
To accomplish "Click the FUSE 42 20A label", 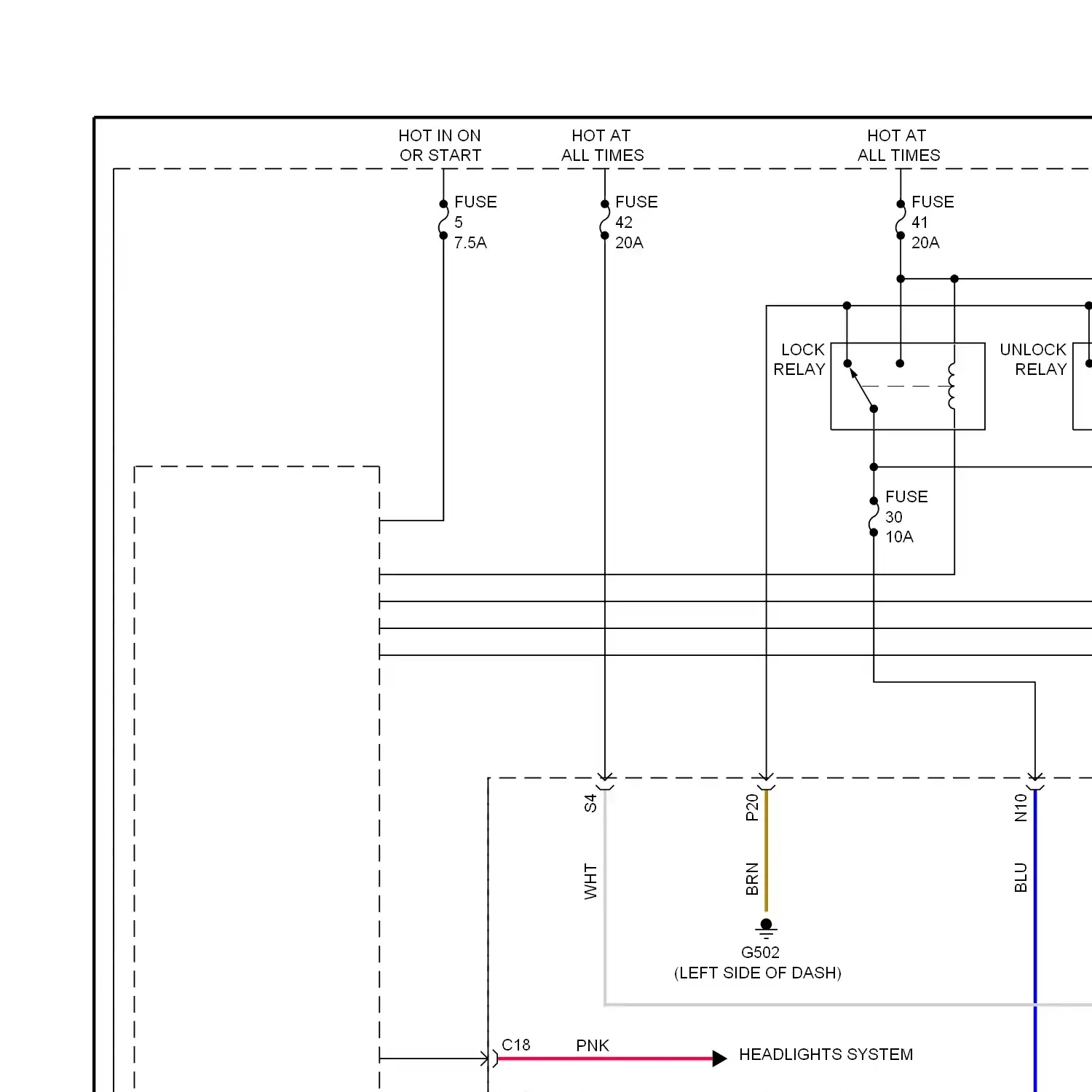I will [636, 222].
